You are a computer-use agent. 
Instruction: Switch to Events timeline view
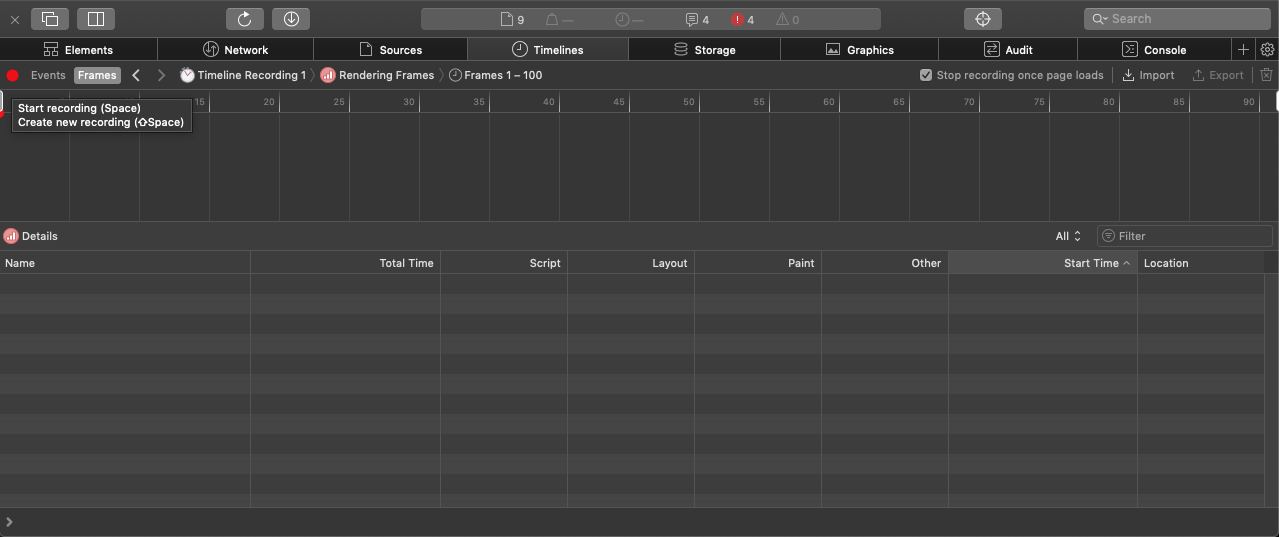48,75
